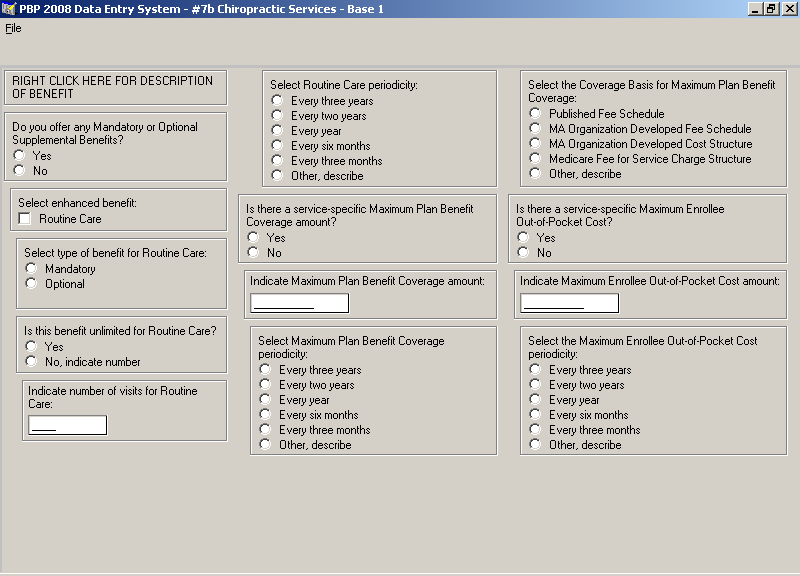Open the File menu
The width and height of the screenshot is (800, 576).
[13, 28]
